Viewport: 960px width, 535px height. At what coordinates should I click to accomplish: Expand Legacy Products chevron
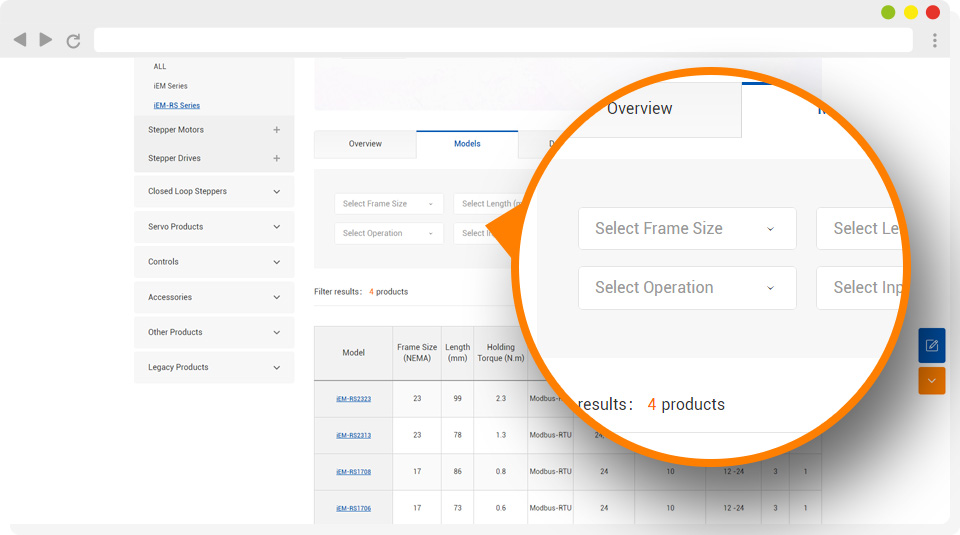[x=277, y=368]
